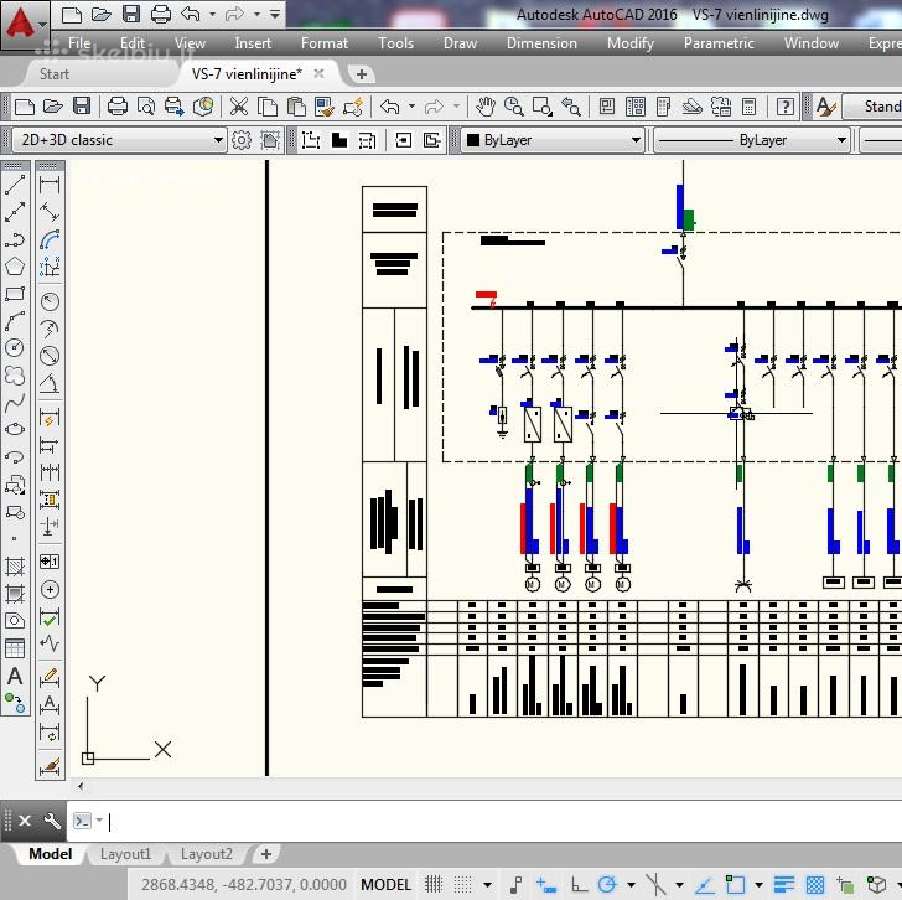Click the Plot print icon in Standard toolbar
Viewport: 902px width, 900px height.
(x=117, y=106)
